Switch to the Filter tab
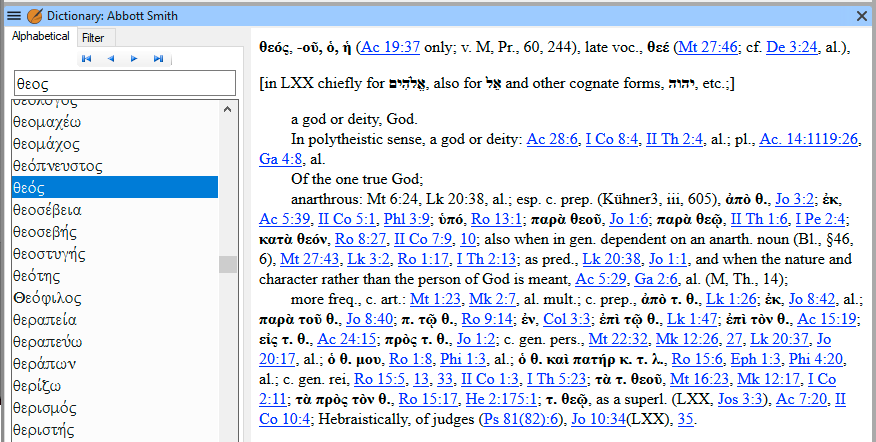The image size is (876, 442). tap(93, 38)
